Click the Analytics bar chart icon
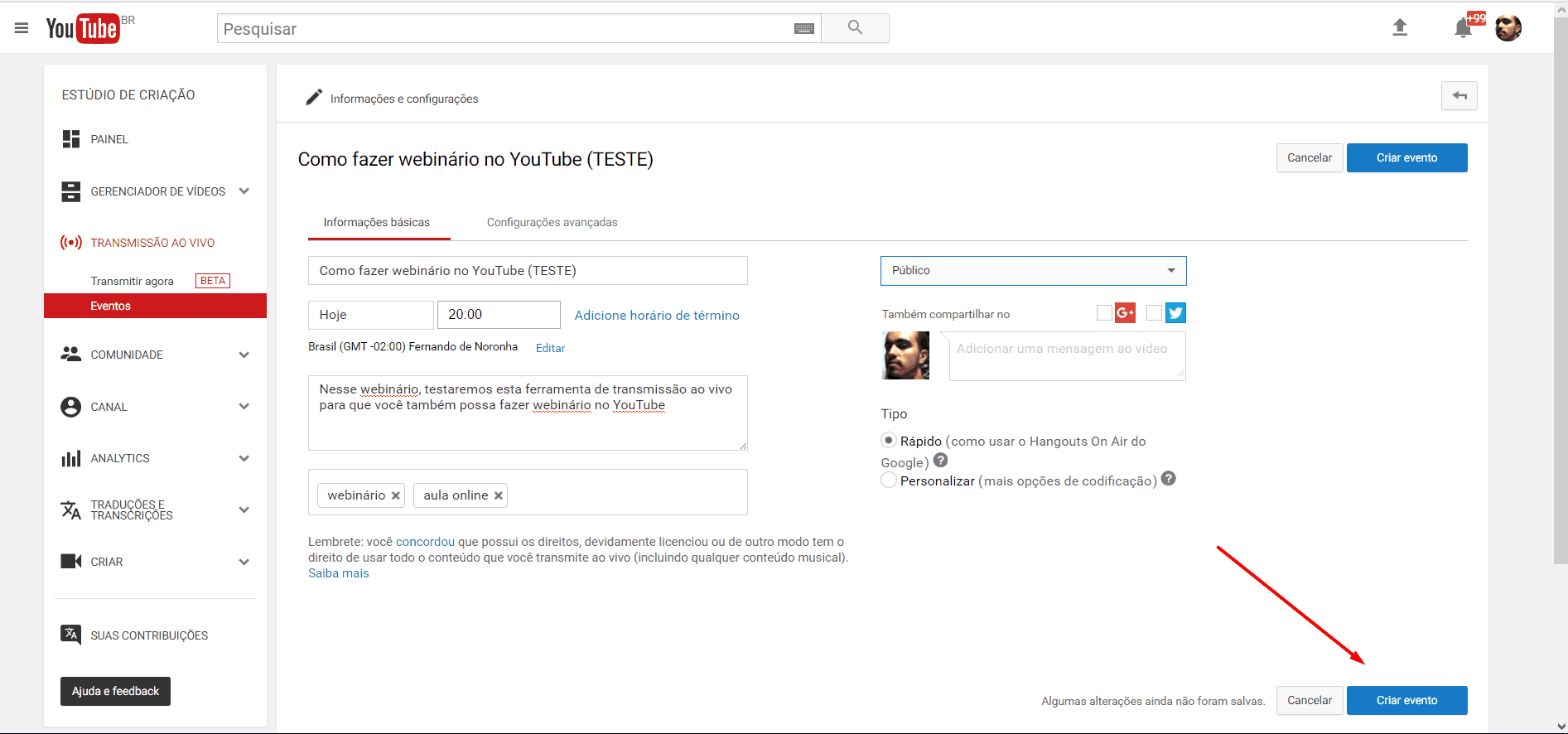This screenshot has height=734, width=1568. point(71,458)
